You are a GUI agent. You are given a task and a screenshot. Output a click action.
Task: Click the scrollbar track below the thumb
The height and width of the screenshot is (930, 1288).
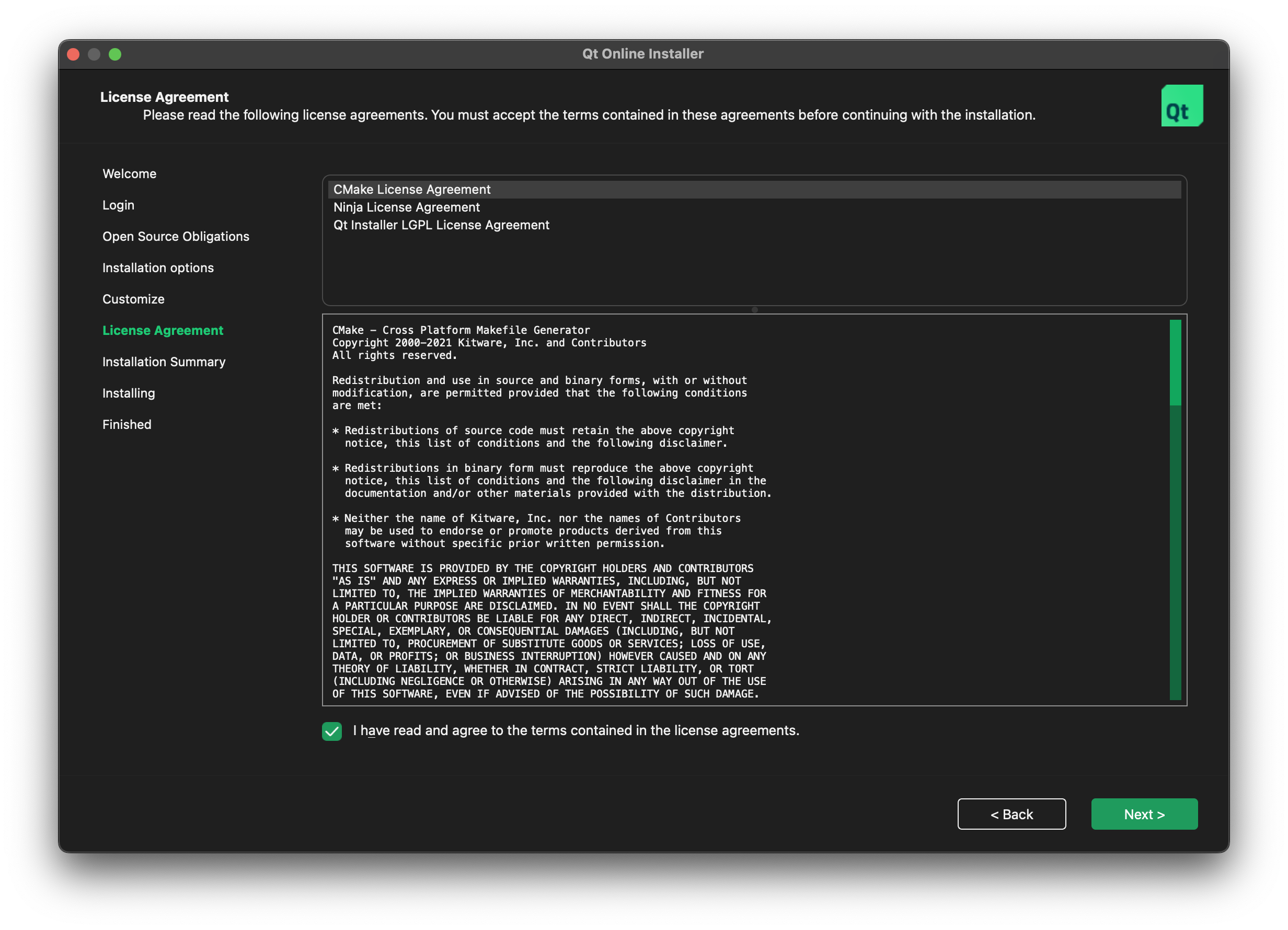tap(1175, 552)
